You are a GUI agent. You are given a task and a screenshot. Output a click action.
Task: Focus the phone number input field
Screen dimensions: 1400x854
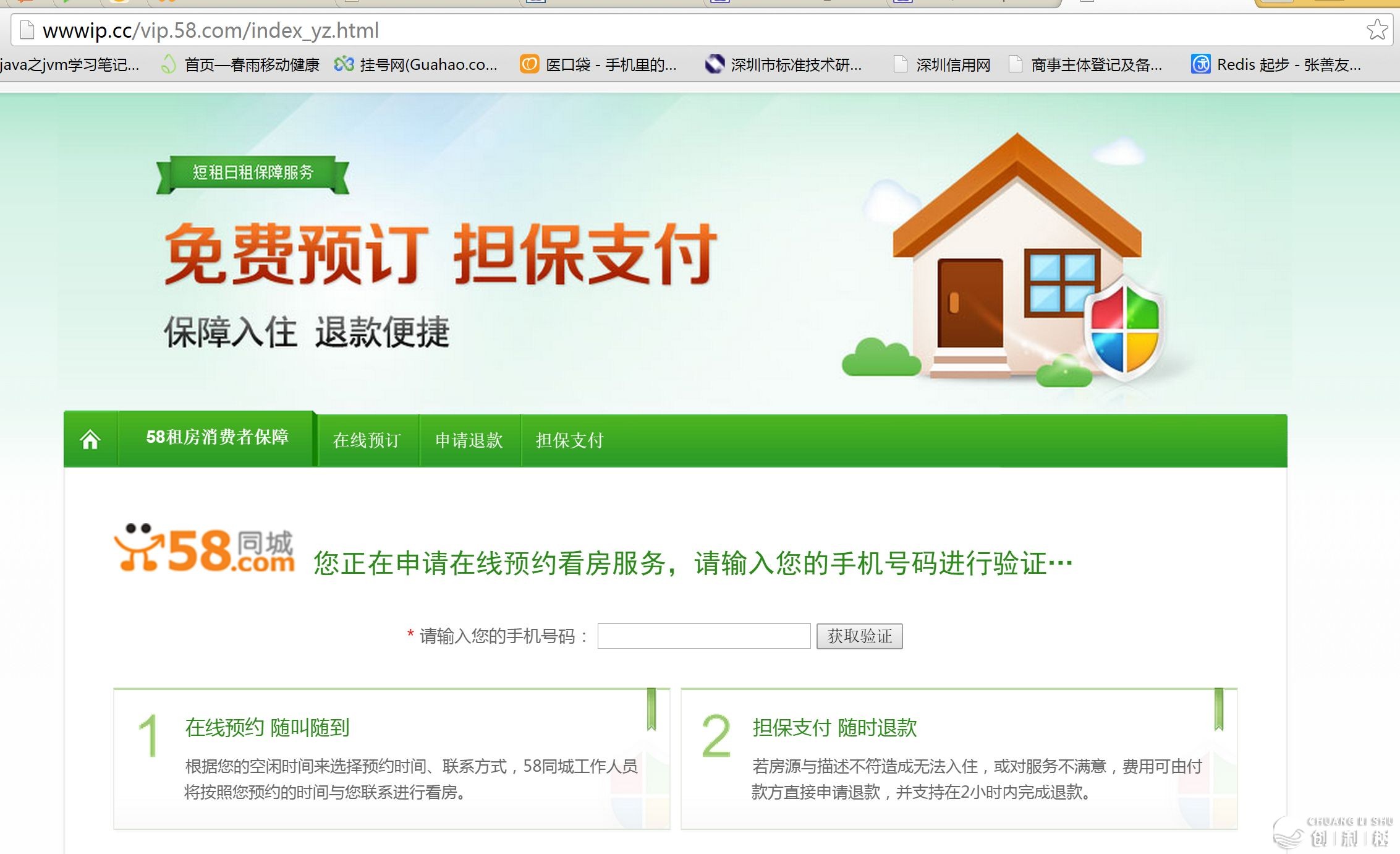(x=704, y=636)
